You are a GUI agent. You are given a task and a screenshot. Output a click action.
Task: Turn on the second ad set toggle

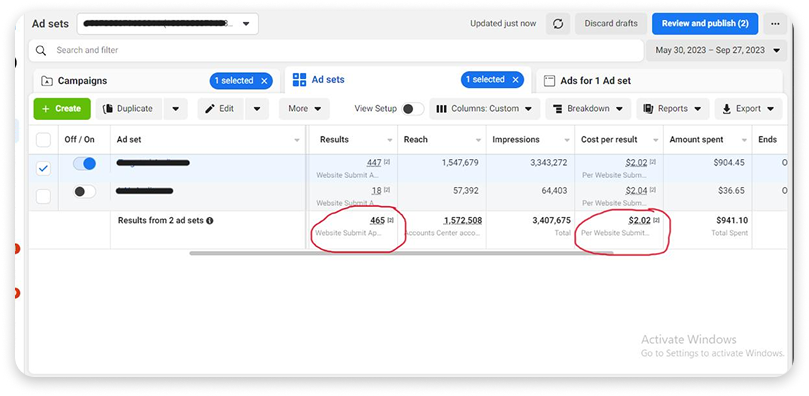pos(85,191)
